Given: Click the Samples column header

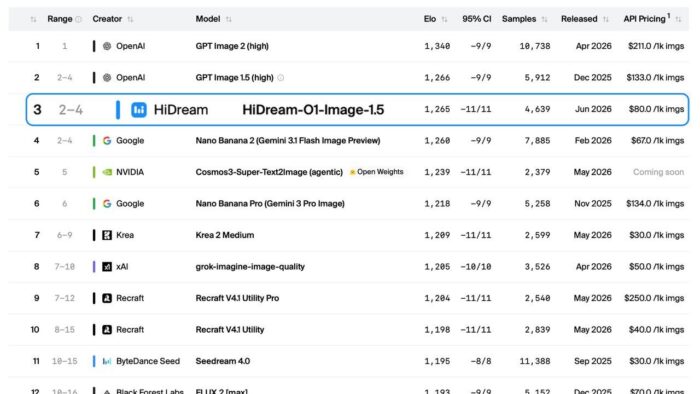Looking at the screenshot, I should [x=519, y=19].
